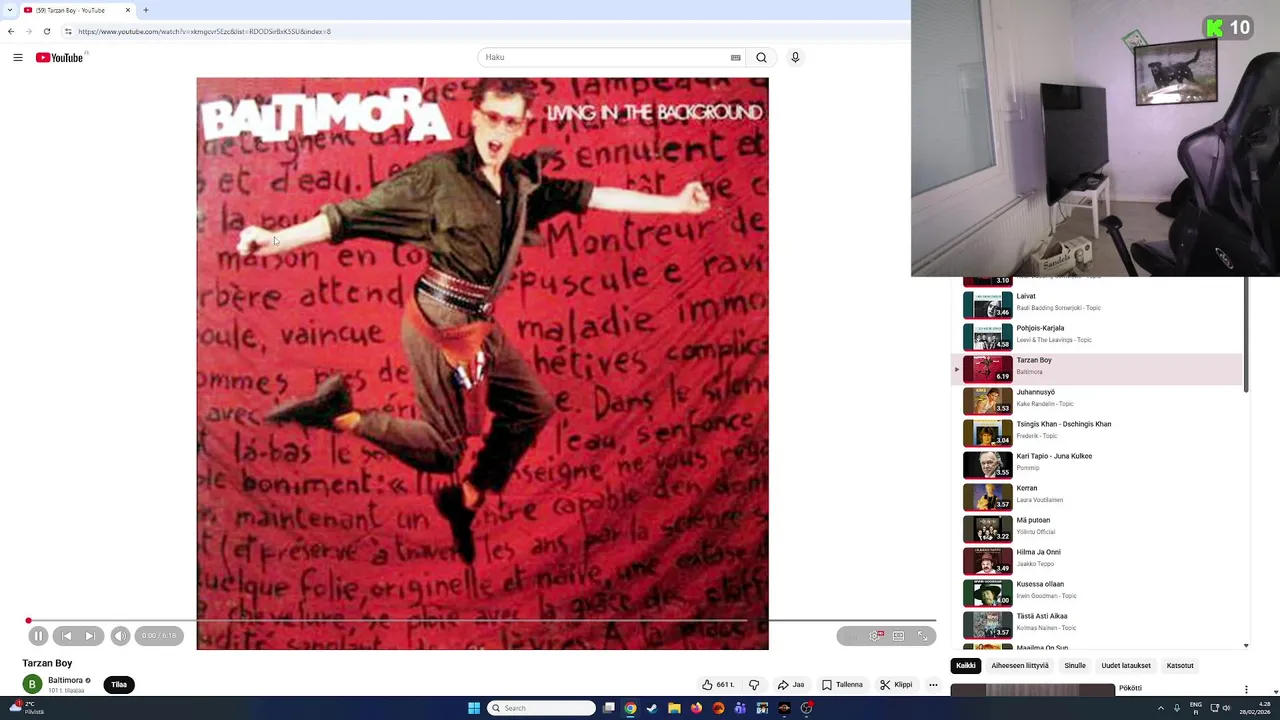Click the Windows taskbar Search box
This screenshot has width=1280, height=720.
(541, 708)
